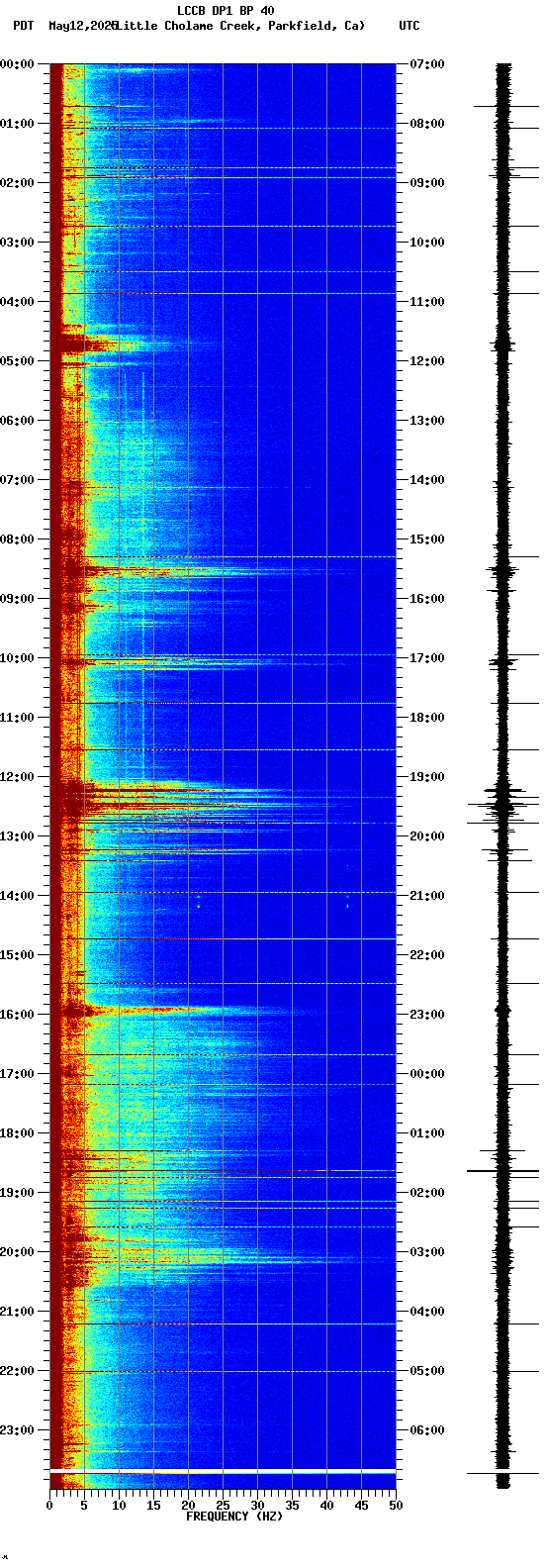Click the 22:00 UTC time label
The image size is (546, 1568).
click(x=427, y=955)
